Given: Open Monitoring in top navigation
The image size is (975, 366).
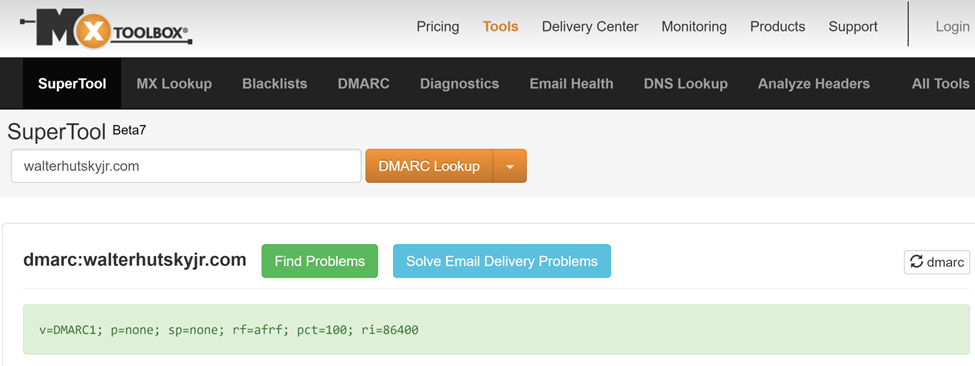Looking at the screenshot, I should click(x=694, y=27).
